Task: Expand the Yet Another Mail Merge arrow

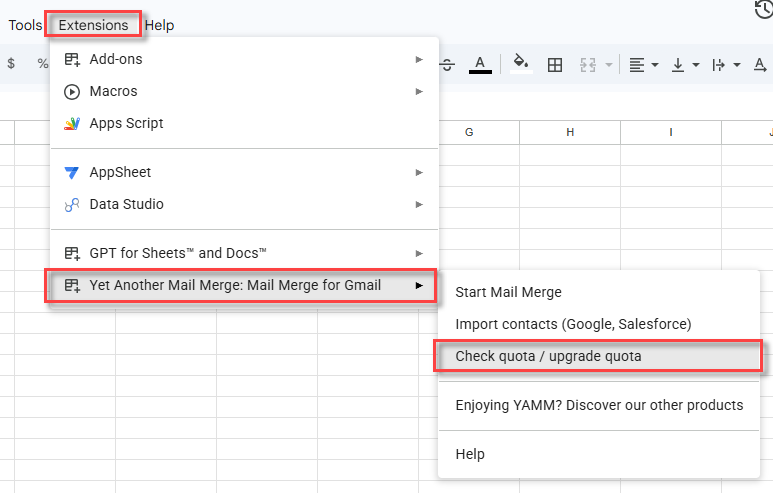Action: [419, 285]
